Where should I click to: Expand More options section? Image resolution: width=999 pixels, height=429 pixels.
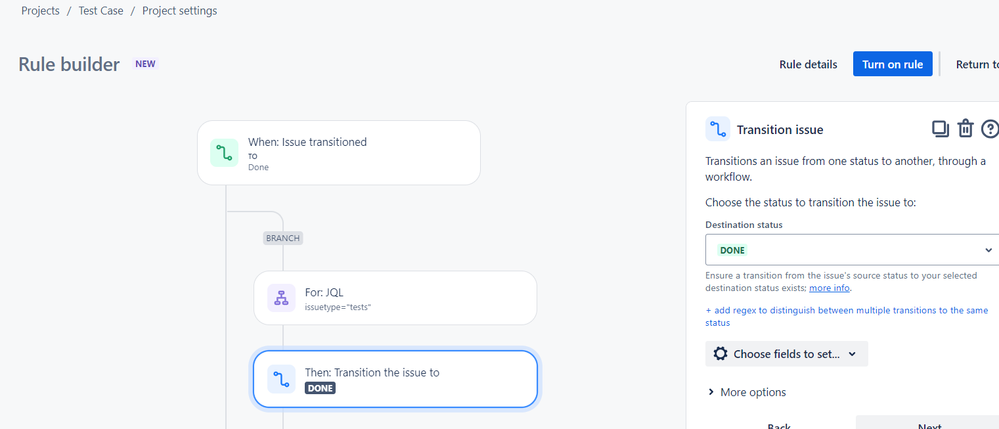point(747,392)
